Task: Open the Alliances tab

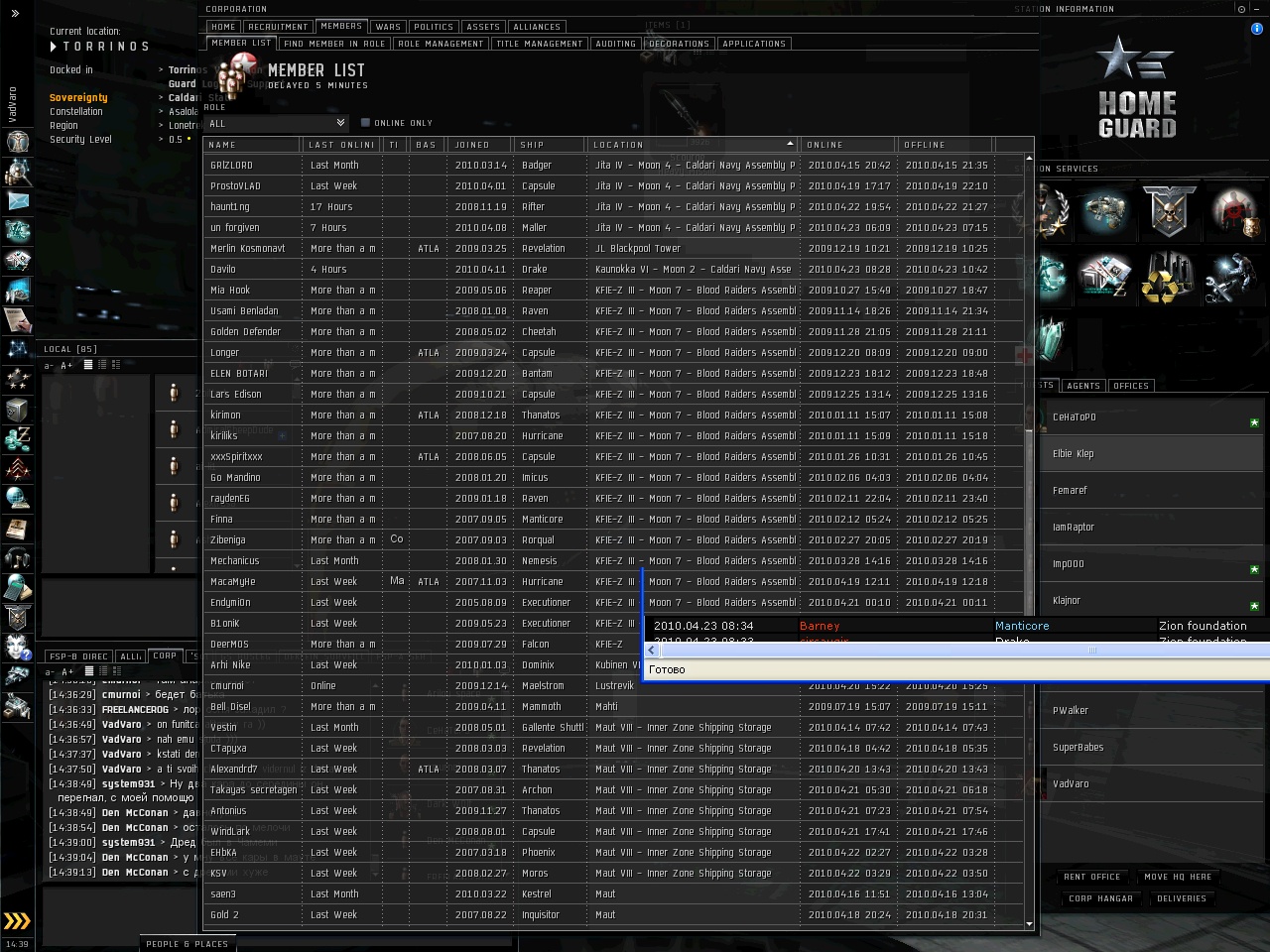Action: pyautogui.click(x=537, y=27)
